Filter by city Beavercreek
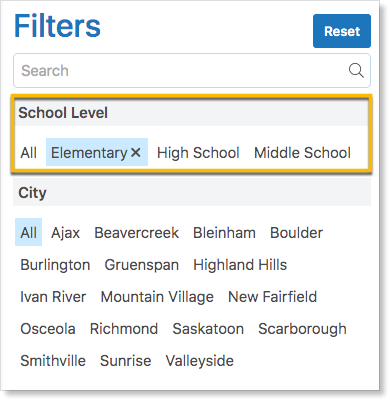The image size is (390, 401). [x=137, y=233]
